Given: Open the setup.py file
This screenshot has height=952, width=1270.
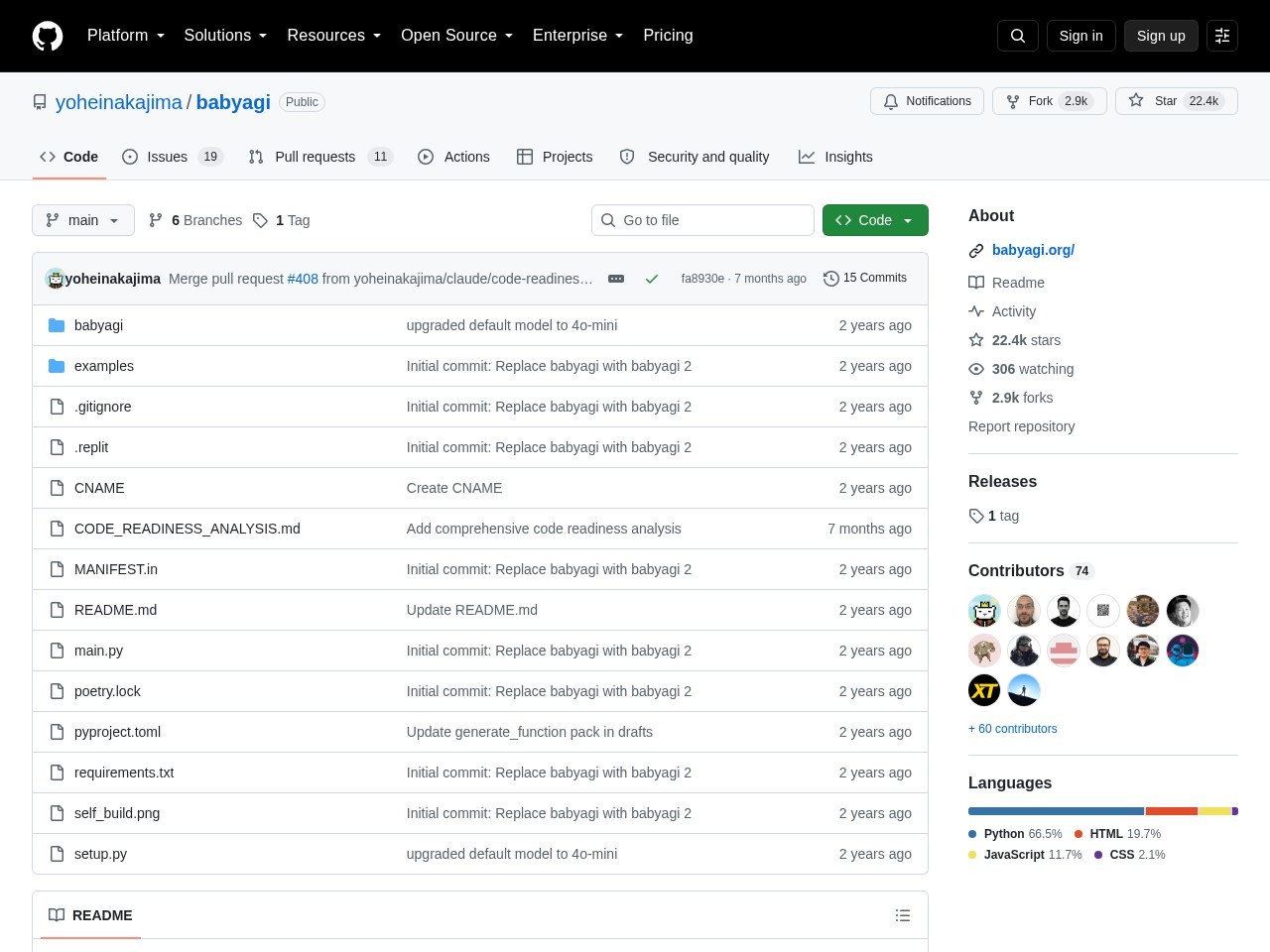Looking at the screenshot, I should click(100, 854).
